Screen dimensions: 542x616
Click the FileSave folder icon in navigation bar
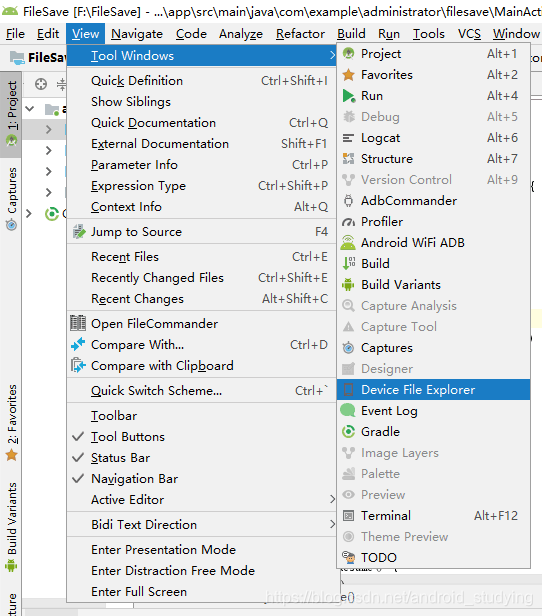coord(17,58)
